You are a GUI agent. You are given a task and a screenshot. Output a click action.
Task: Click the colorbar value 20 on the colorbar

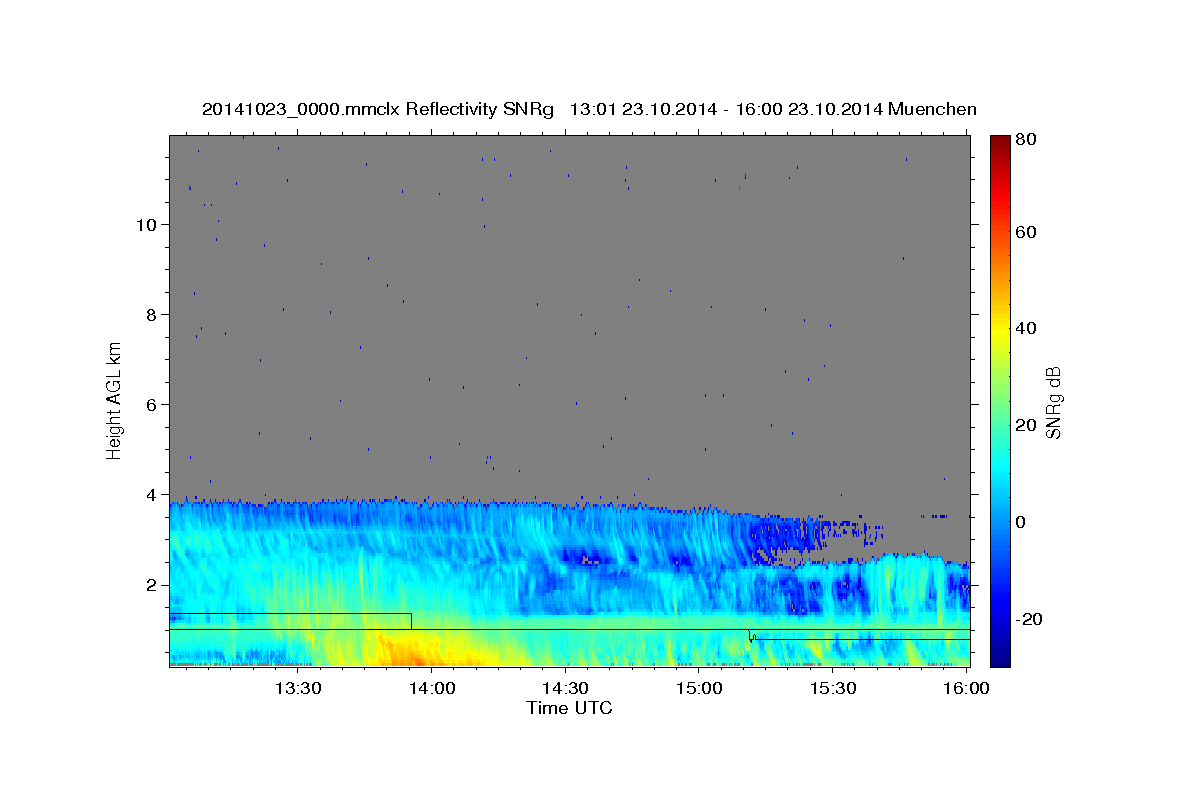coord(1027,425)
